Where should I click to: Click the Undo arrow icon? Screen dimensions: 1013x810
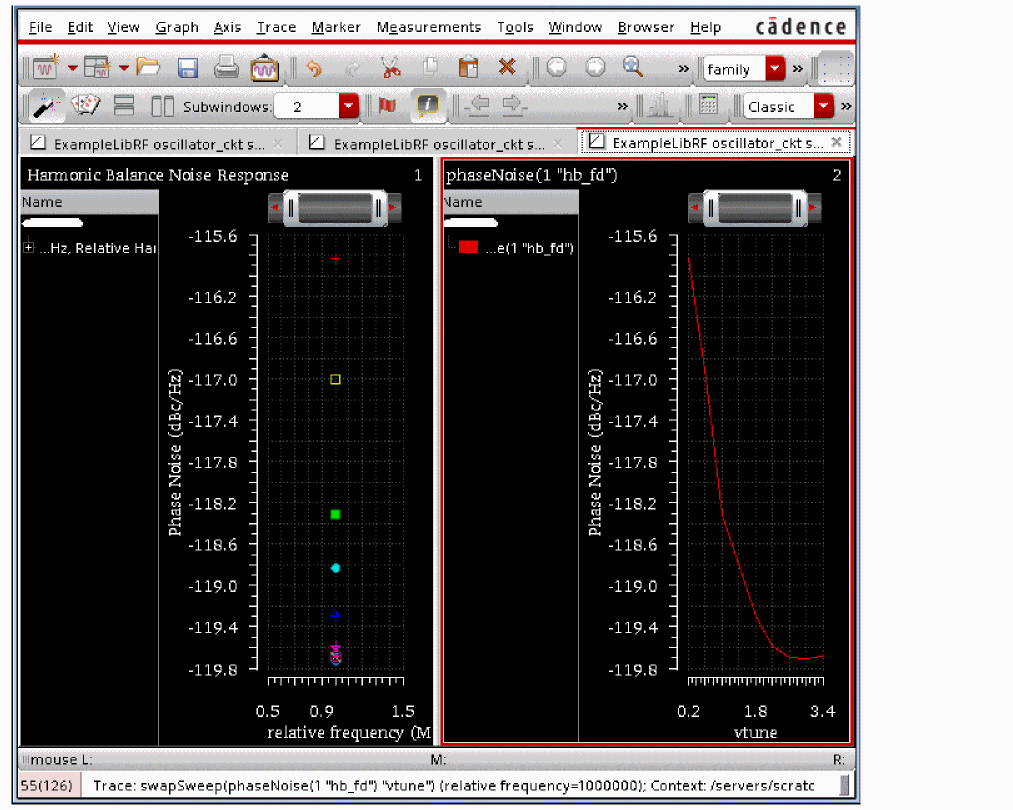coord(314,68)
